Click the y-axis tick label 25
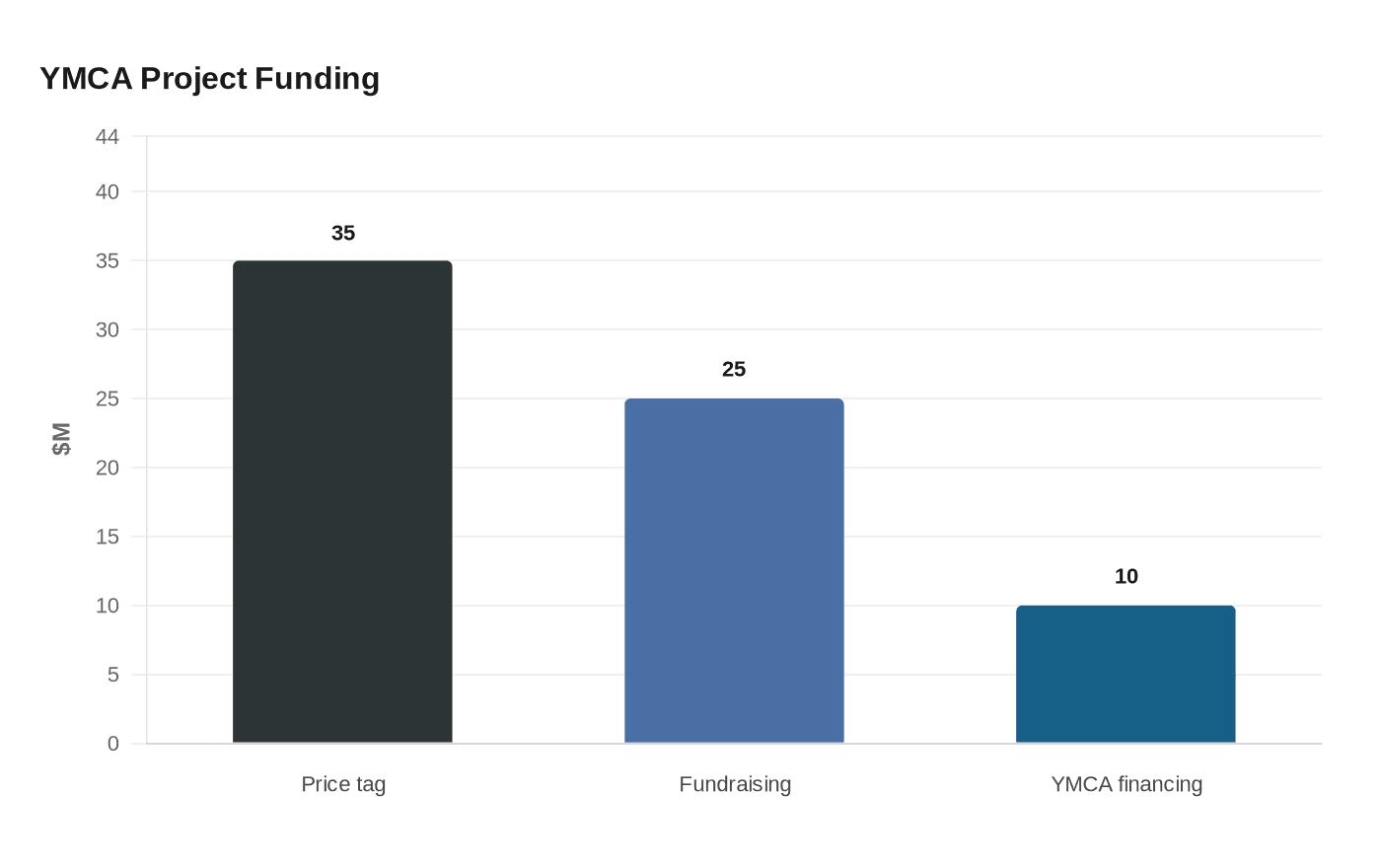1381x868 pixels. point(108,399)
